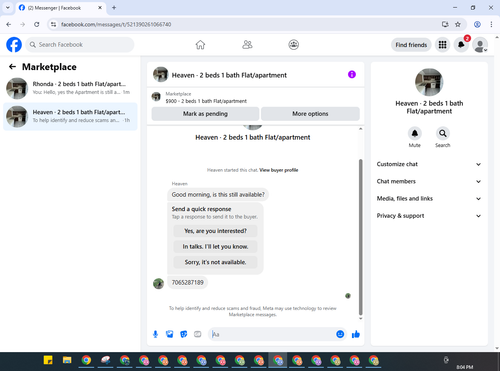Screen dimensions: 500x371
Task: Record a voice clip with microphone icon
Action: [155, 334]
